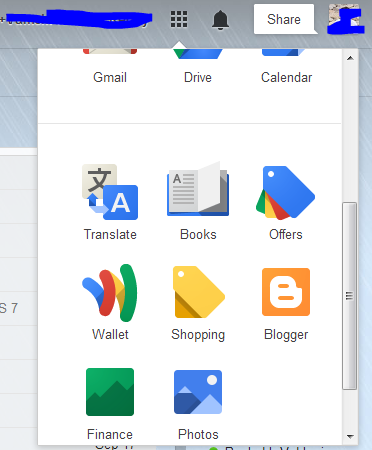Launch the Shopping app icon

tap(199, 292)
